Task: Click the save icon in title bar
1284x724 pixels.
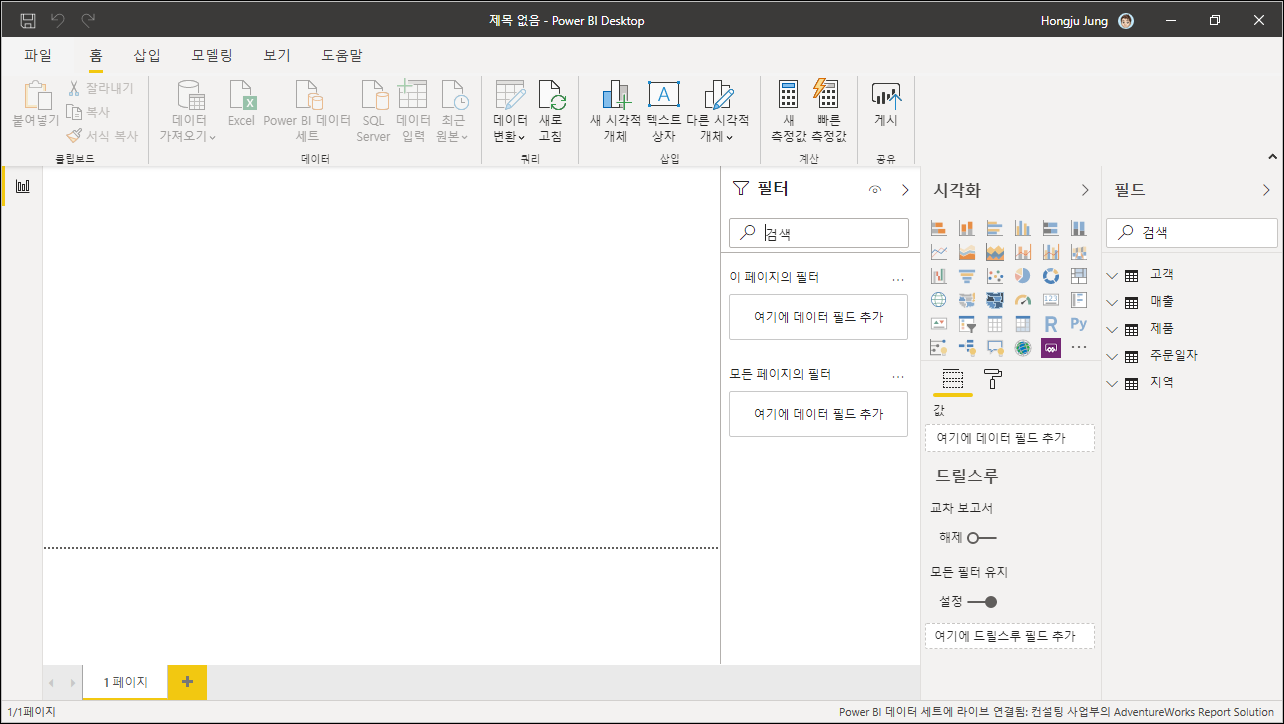Action: (28, 20)
